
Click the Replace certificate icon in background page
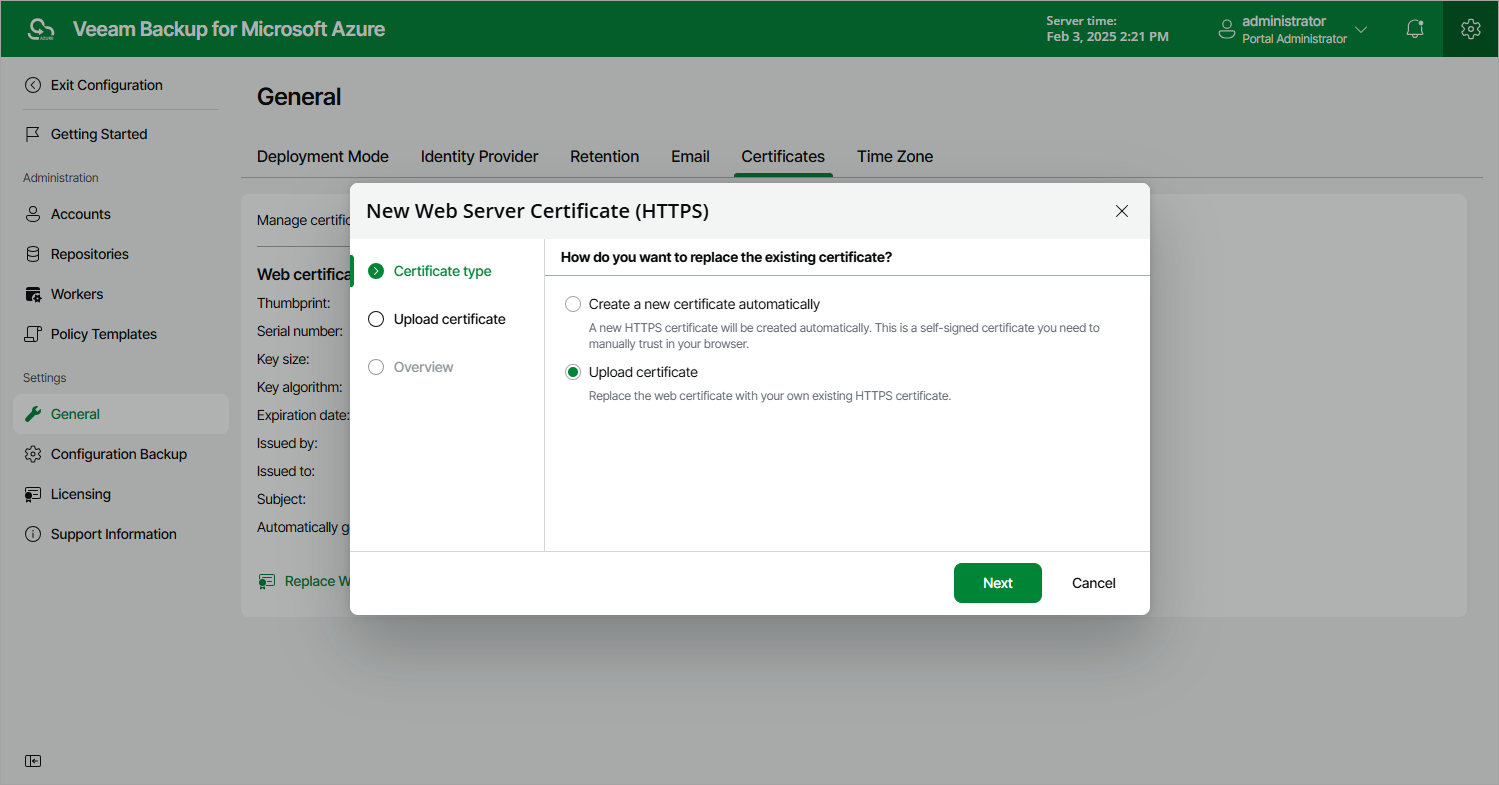tap(267, 581)
